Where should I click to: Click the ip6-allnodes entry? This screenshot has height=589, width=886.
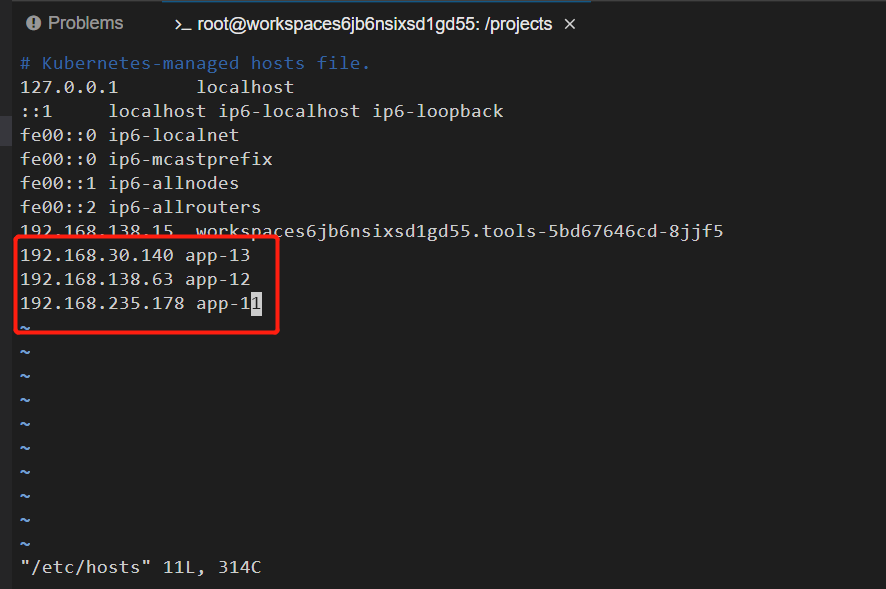[x=173, y=183]
